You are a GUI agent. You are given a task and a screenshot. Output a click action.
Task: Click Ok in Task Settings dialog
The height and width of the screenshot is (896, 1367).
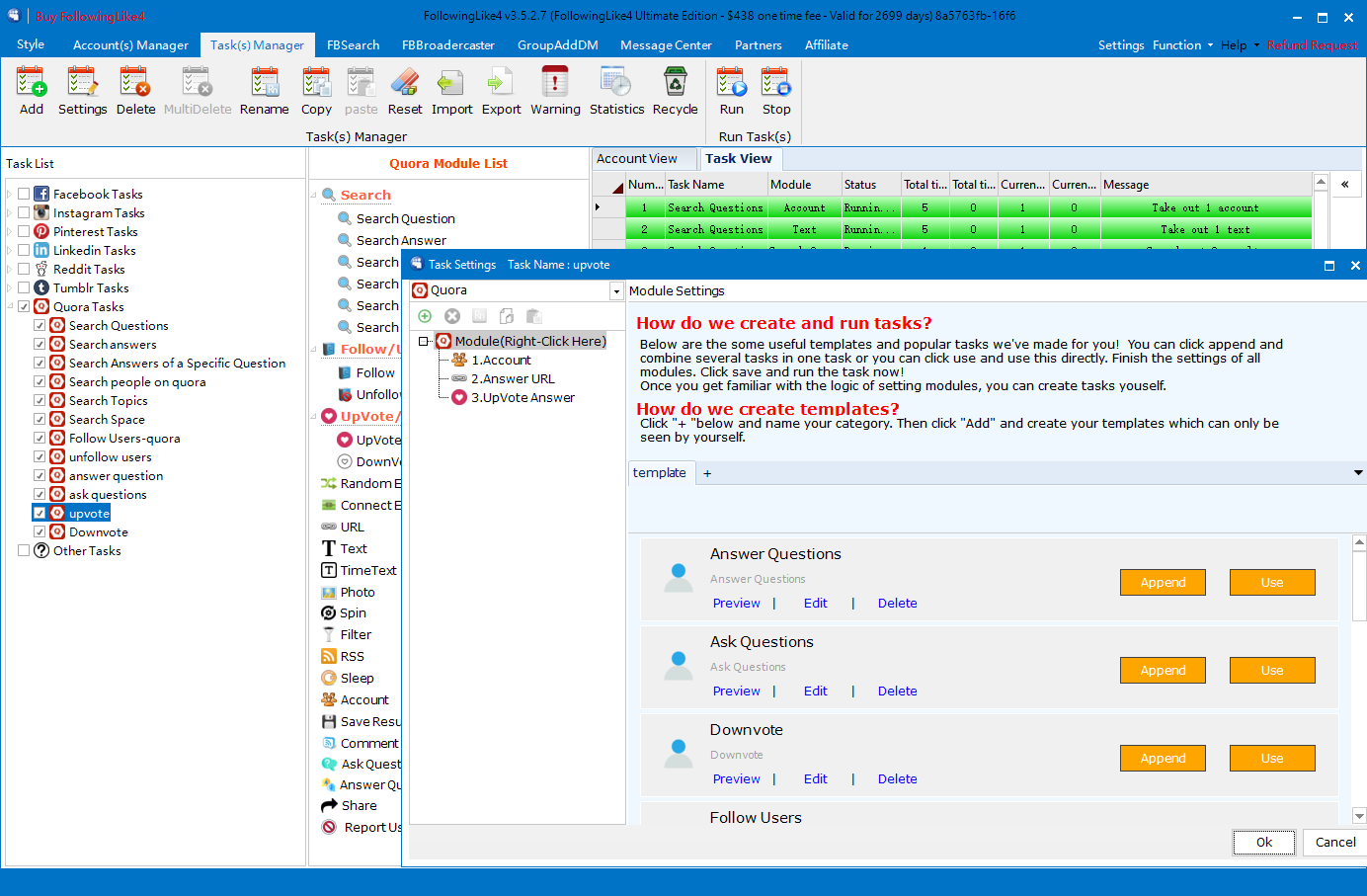[x=1263, y=843]
